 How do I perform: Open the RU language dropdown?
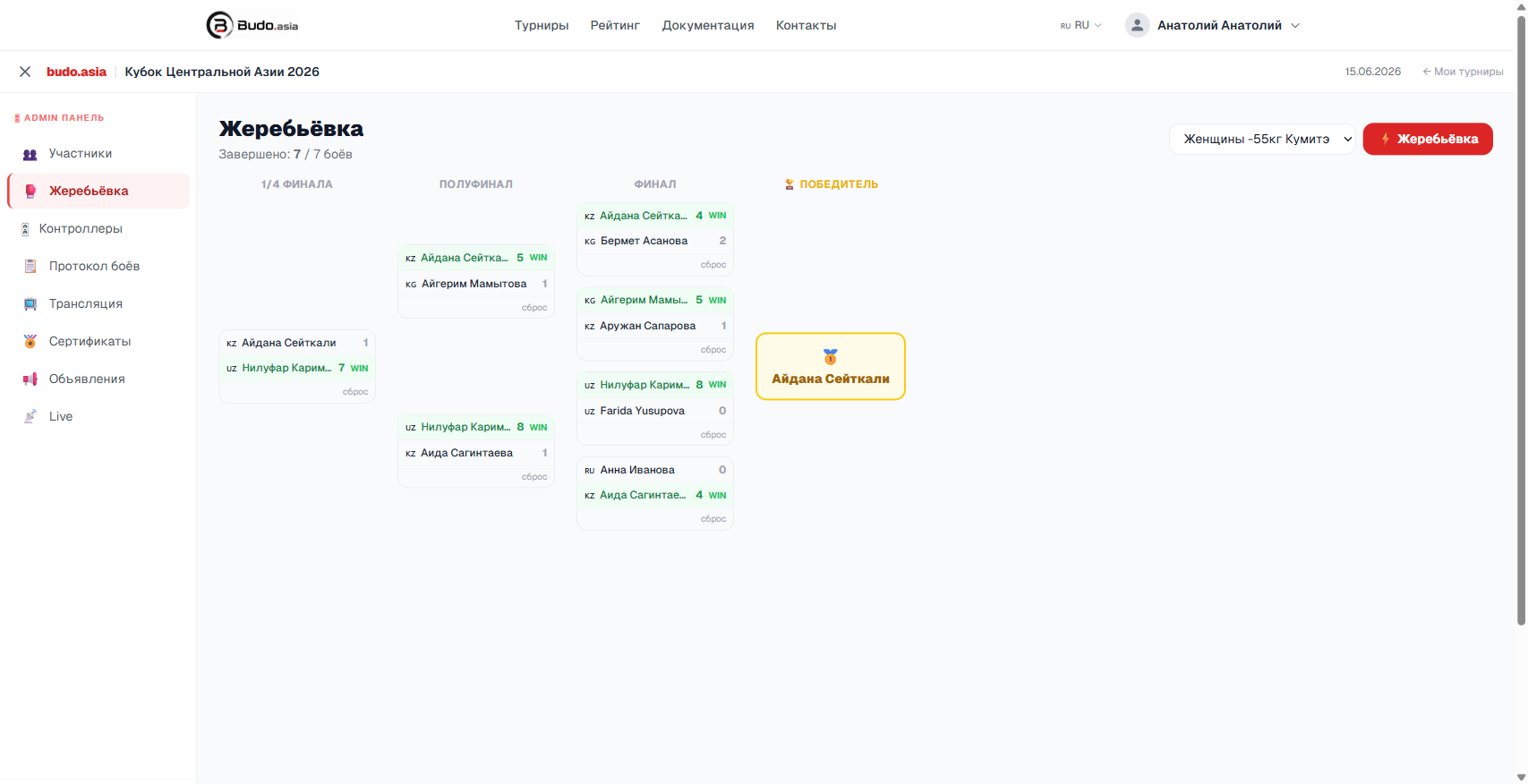click(x=1081, y=25)
